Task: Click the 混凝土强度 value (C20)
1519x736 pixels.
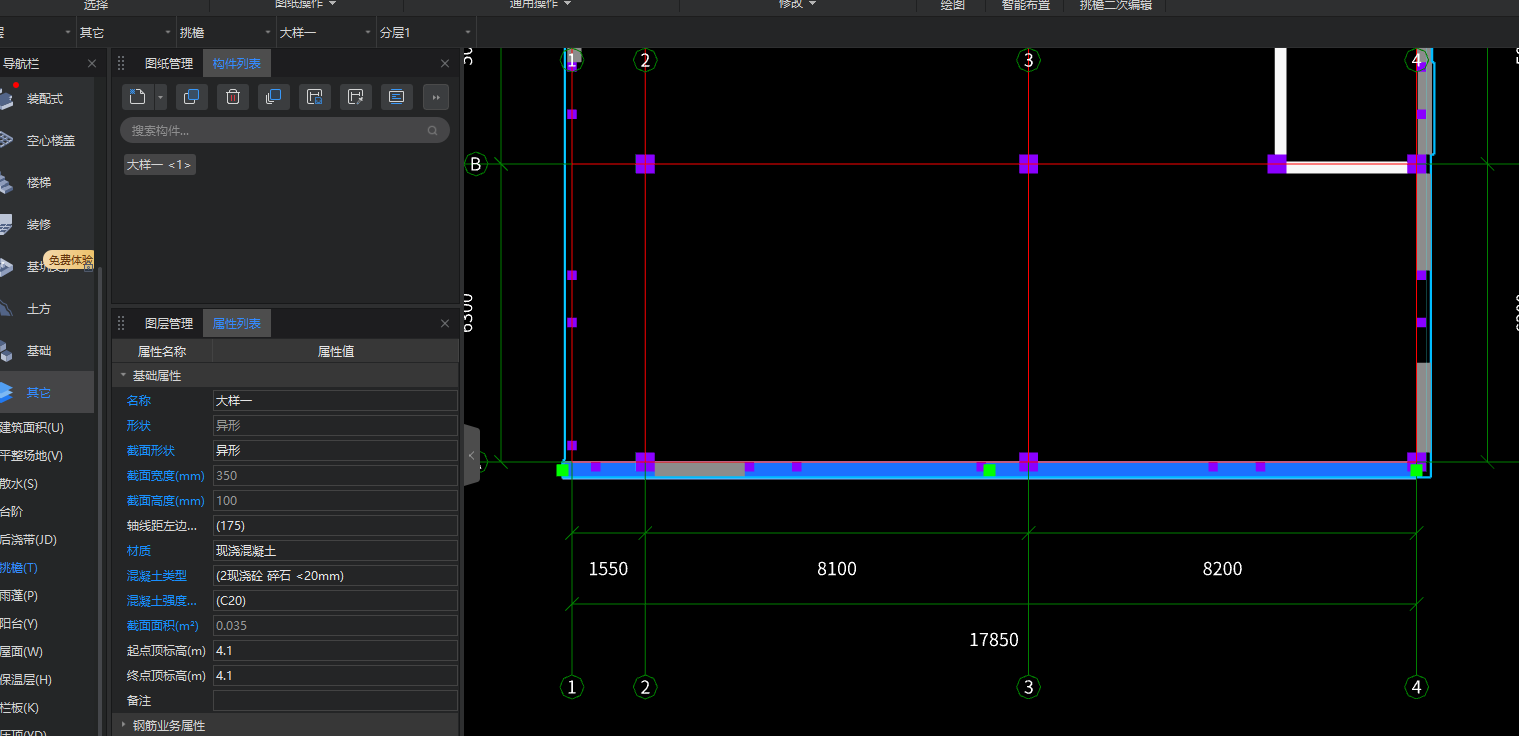Action: pyautogui.click(x=335, y=600)
